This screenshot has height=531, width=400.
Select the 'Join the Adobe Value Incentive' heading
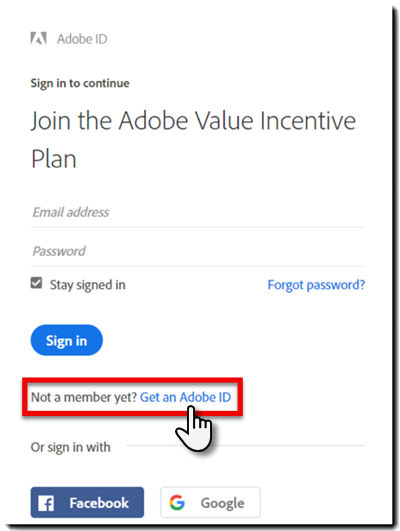click(193, 121)
